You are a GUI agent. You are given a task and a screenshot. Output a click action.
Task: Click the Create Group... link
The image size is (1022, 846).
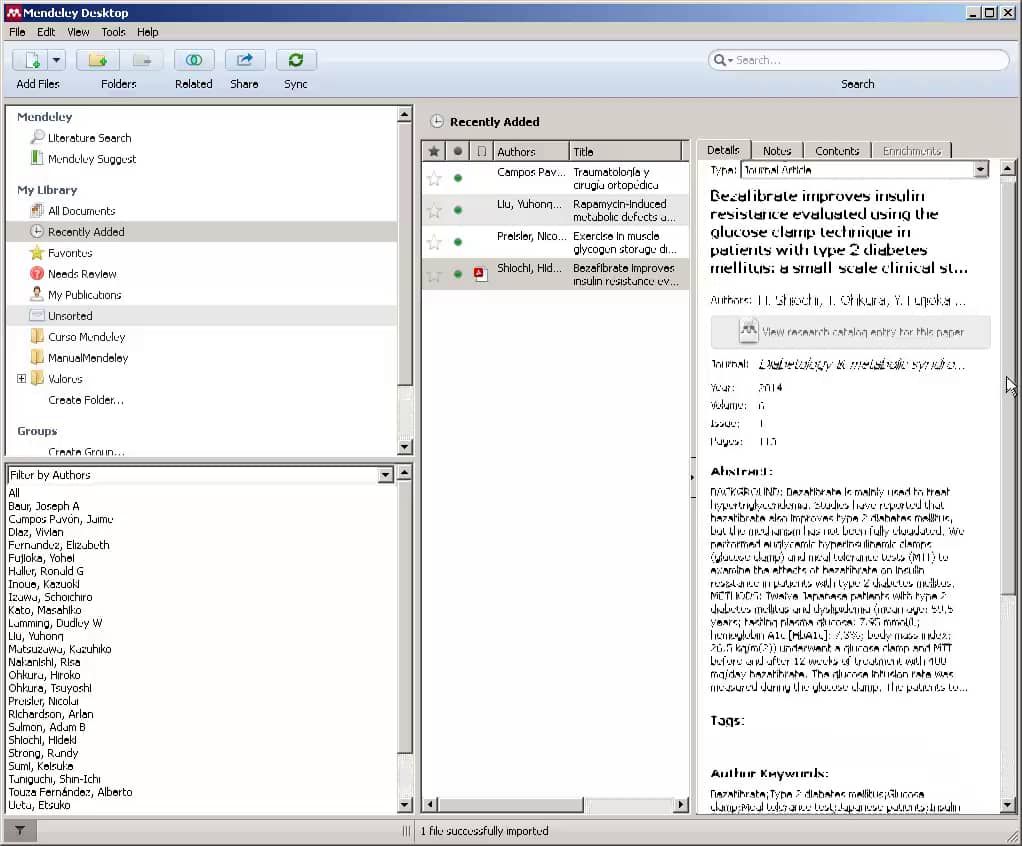coord(86,451)
